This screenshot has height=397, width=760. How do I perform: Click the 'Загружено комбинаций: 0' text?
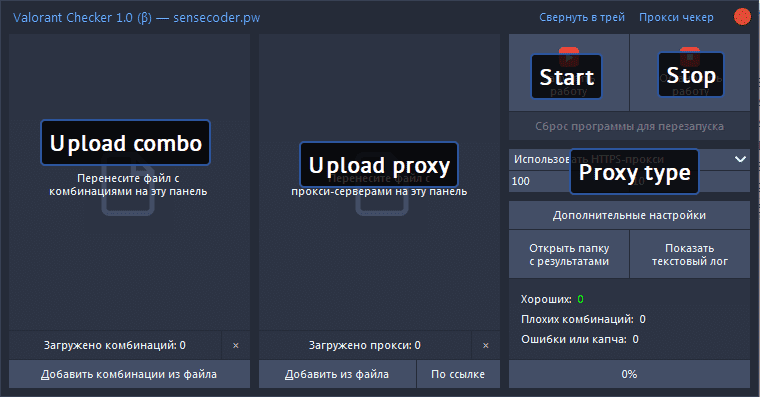coord(115,346)
